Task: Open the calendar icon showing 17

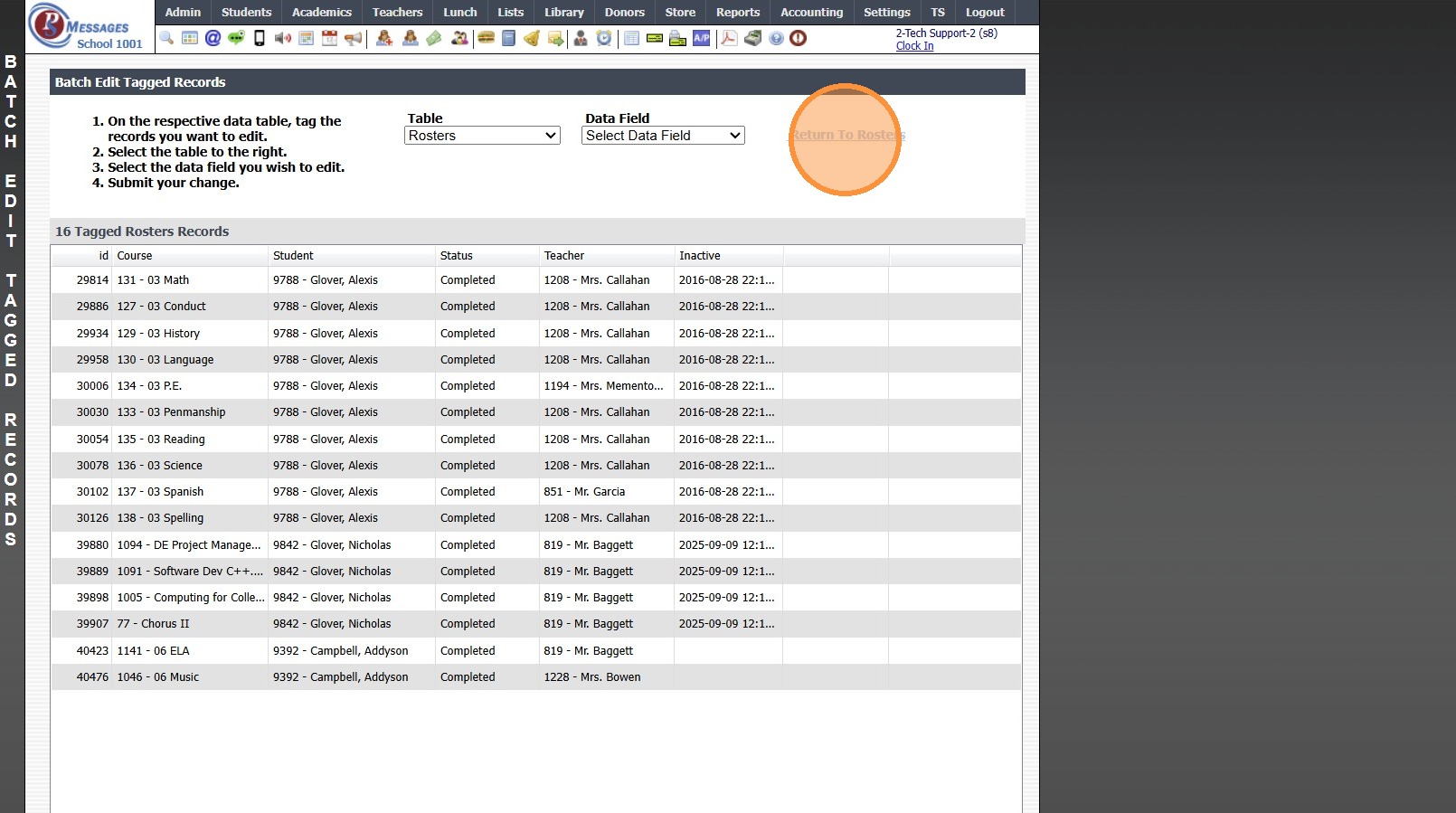Action: pyautogui.click(x=330, y=38)
